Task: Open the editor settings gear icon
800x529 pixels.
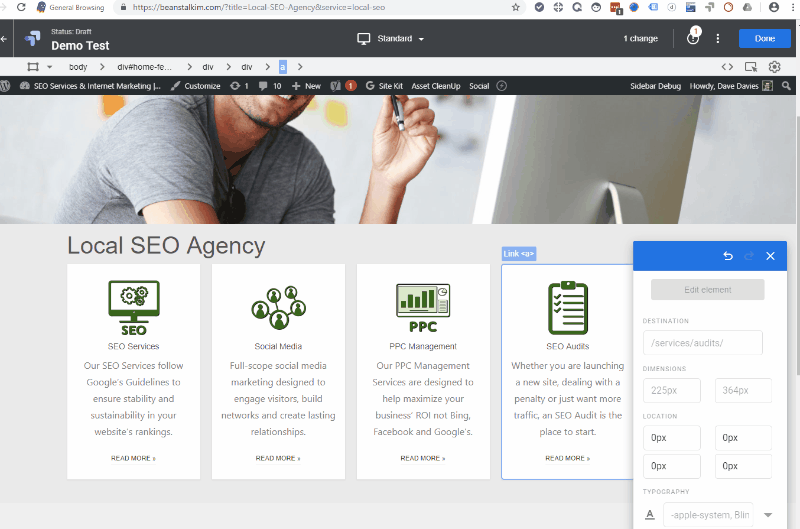Action: pyautogui.click(x=774, y=67)
